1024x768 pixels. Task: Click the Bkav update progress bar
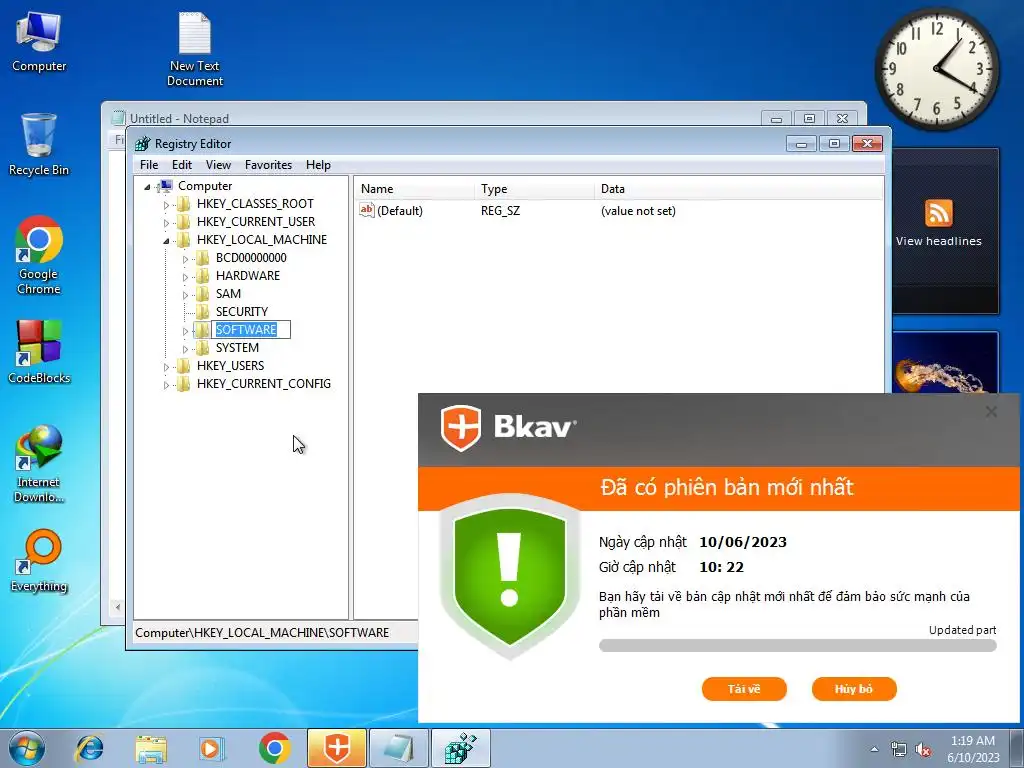797,645
